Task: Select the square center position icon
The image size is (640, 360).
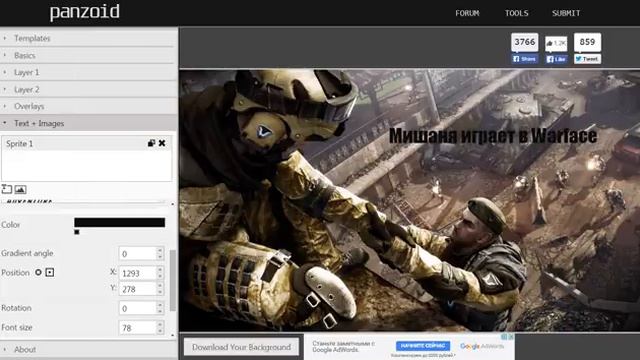Action: pos(50,272)
